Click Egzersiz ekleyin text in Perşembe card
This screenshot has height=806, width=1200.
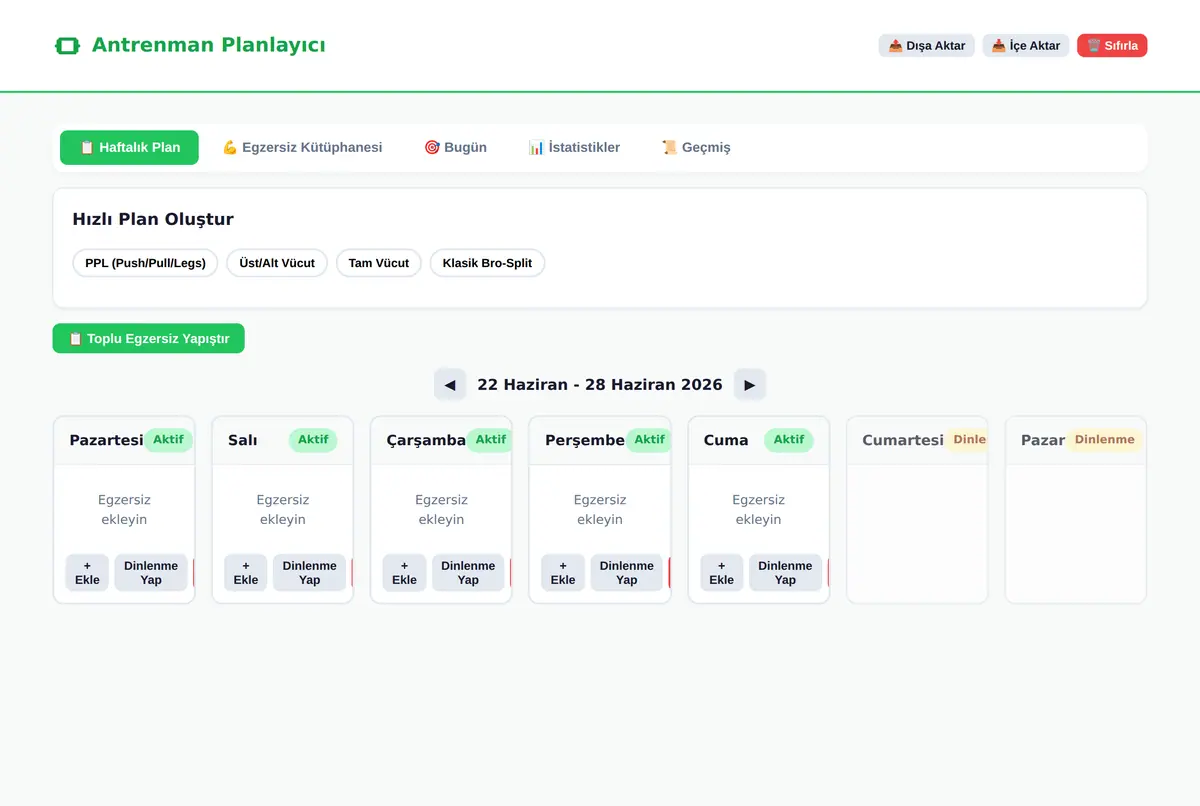pyautogui.click(x=600, y=509)
